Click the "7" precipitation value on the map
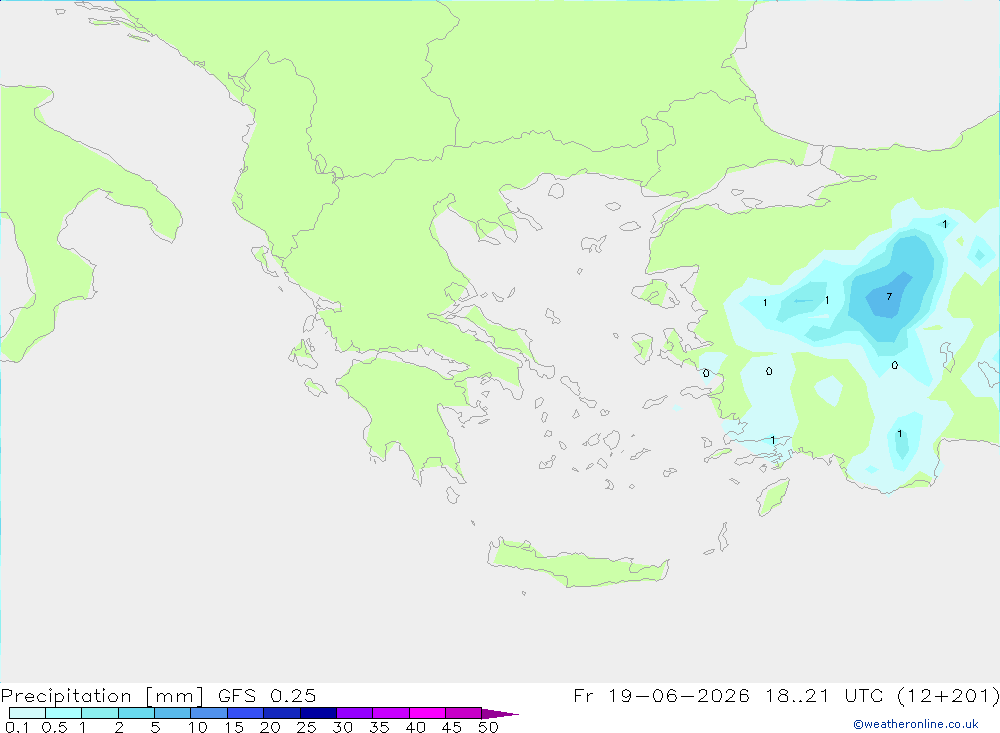 (889, 297)
